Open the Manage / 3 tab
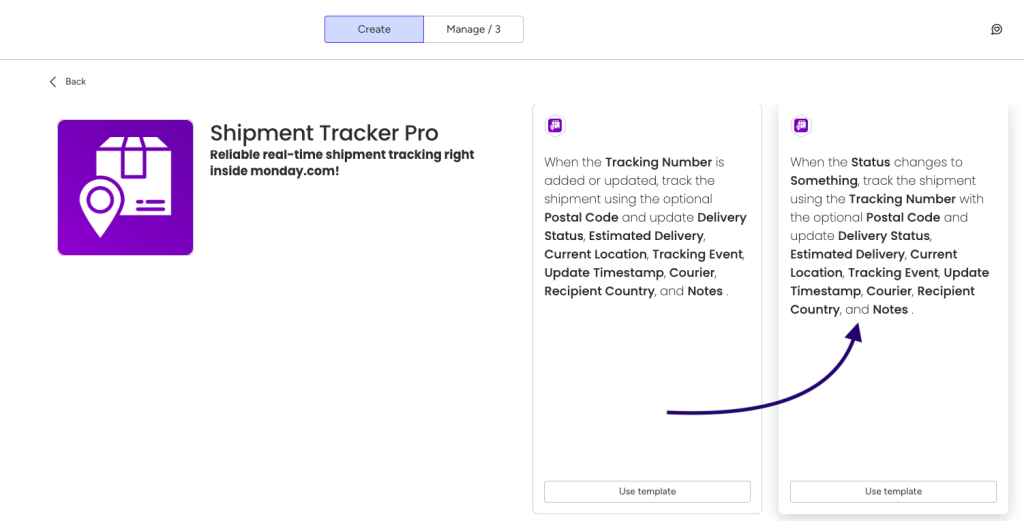This screenshot has width=1024, height=521. [473, 29]
